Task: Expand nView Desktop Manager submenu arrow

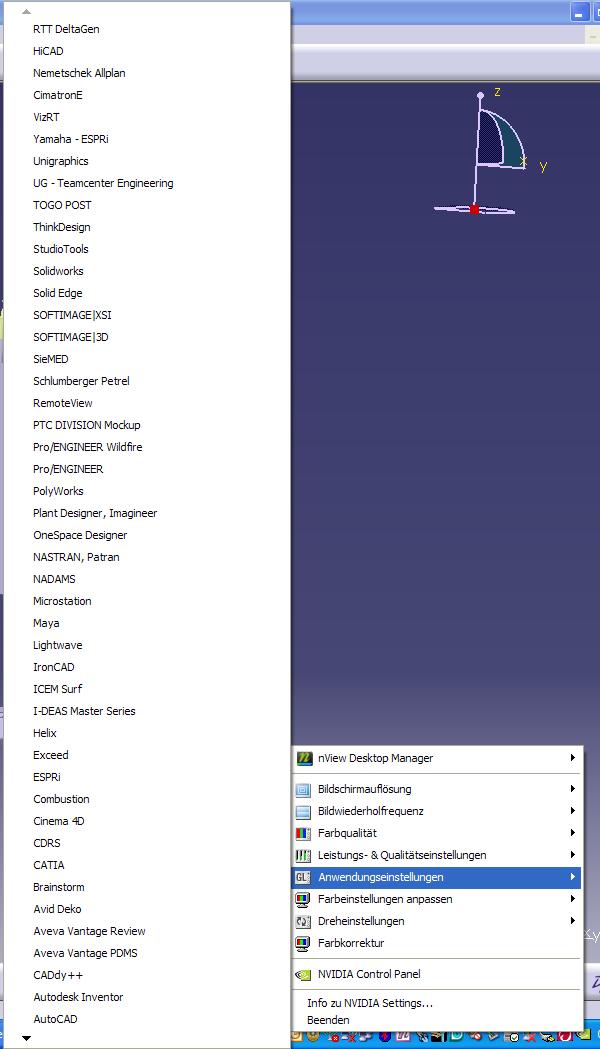Action: 573,758
